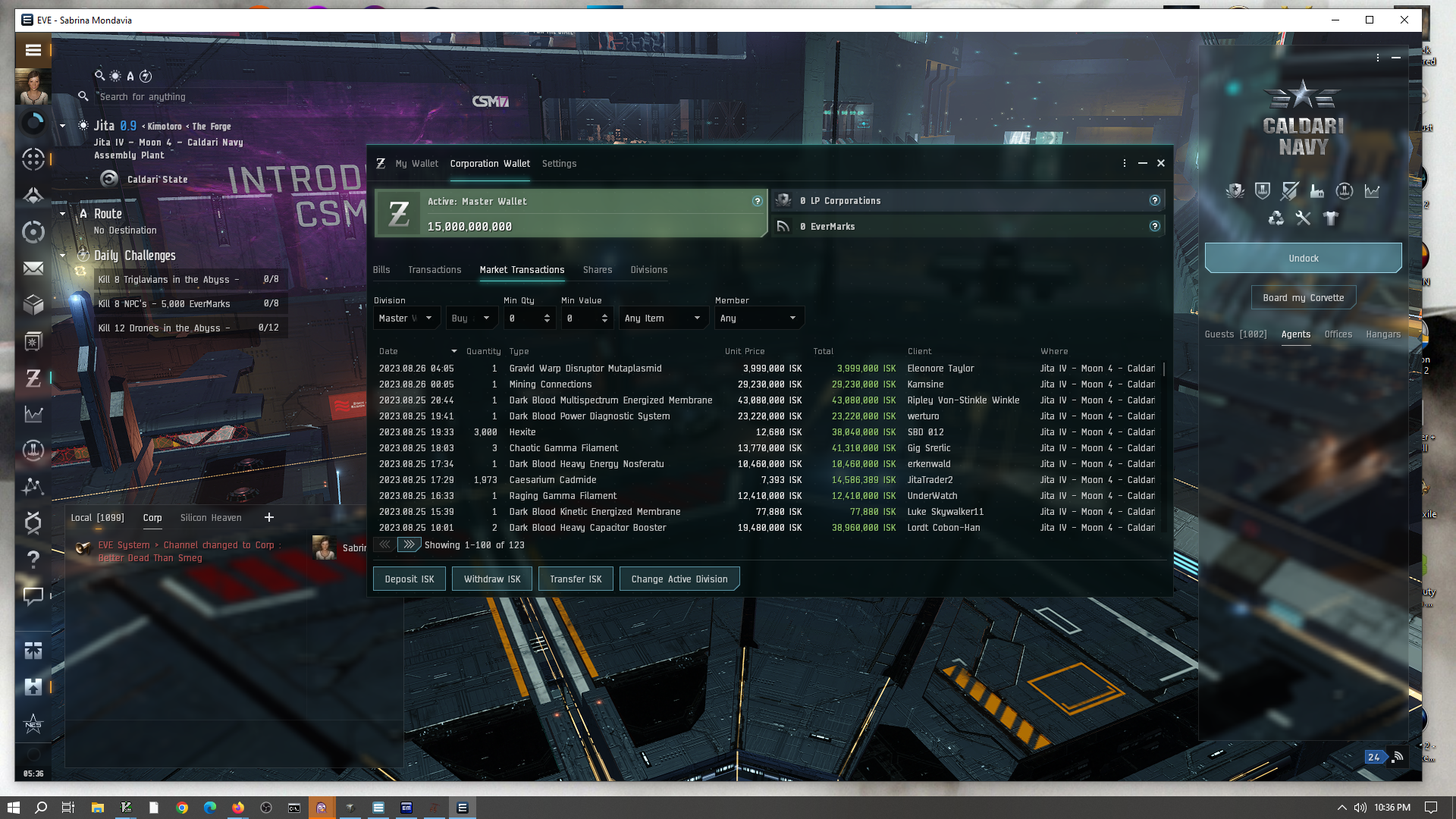The width and height of the screenshot is (1456, 819).
Task: Open station Repair Facilities wrench icon
Action: point(1303,218)
